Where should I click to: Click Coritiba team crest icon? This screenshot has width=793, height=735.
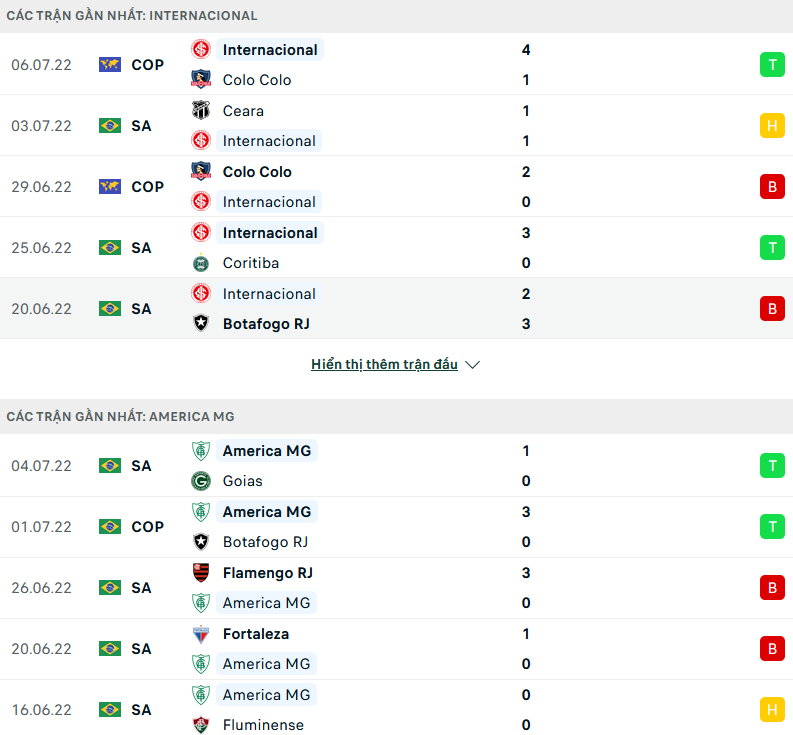pos(201,264)
